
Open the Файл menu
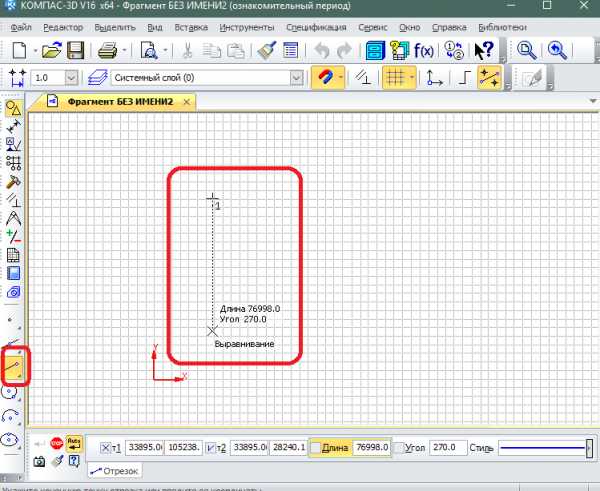(21, 28)
